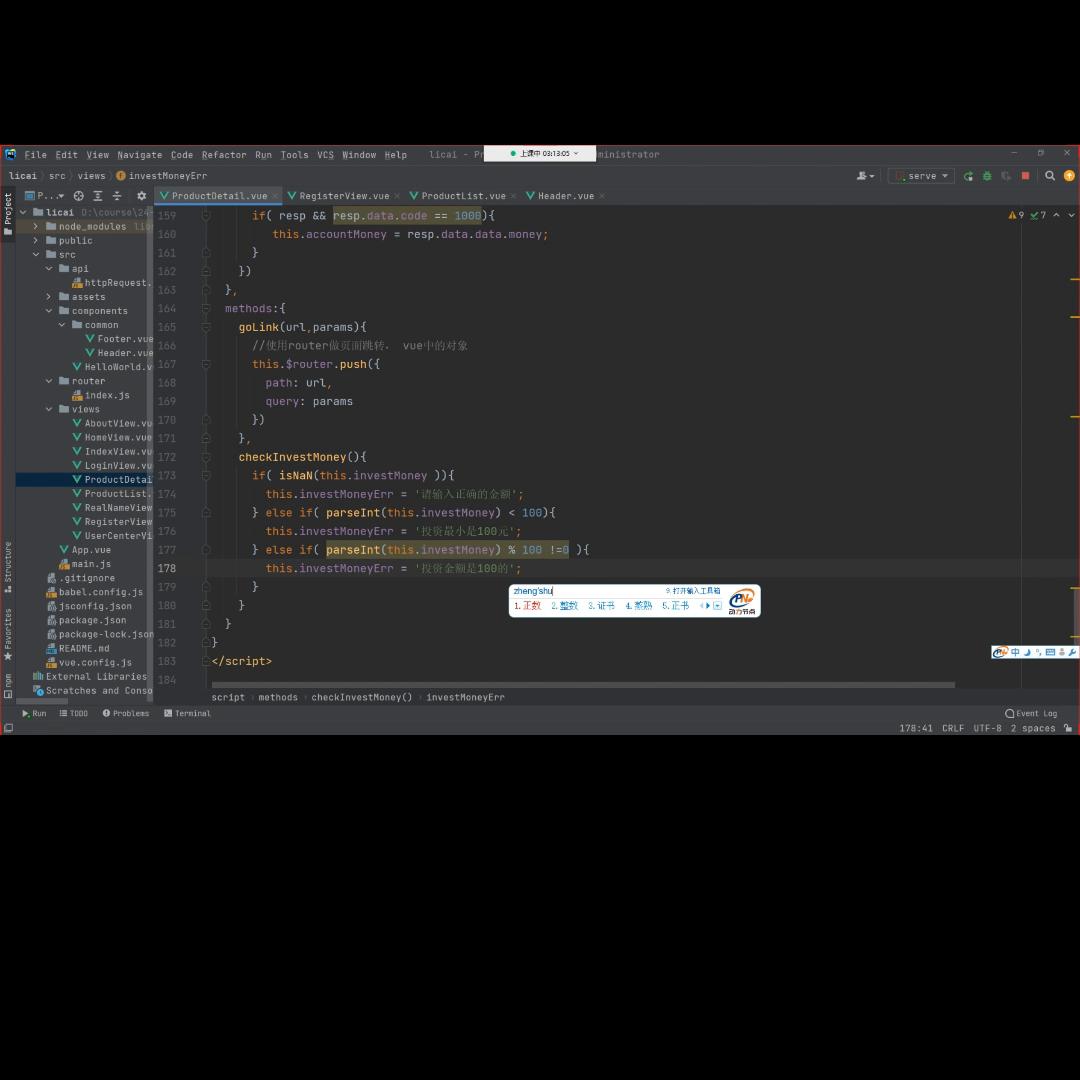The image size is (1080, 1080).
Task: Open Search Everywhere magnifier icon
Action: [x=1050, y=176]
